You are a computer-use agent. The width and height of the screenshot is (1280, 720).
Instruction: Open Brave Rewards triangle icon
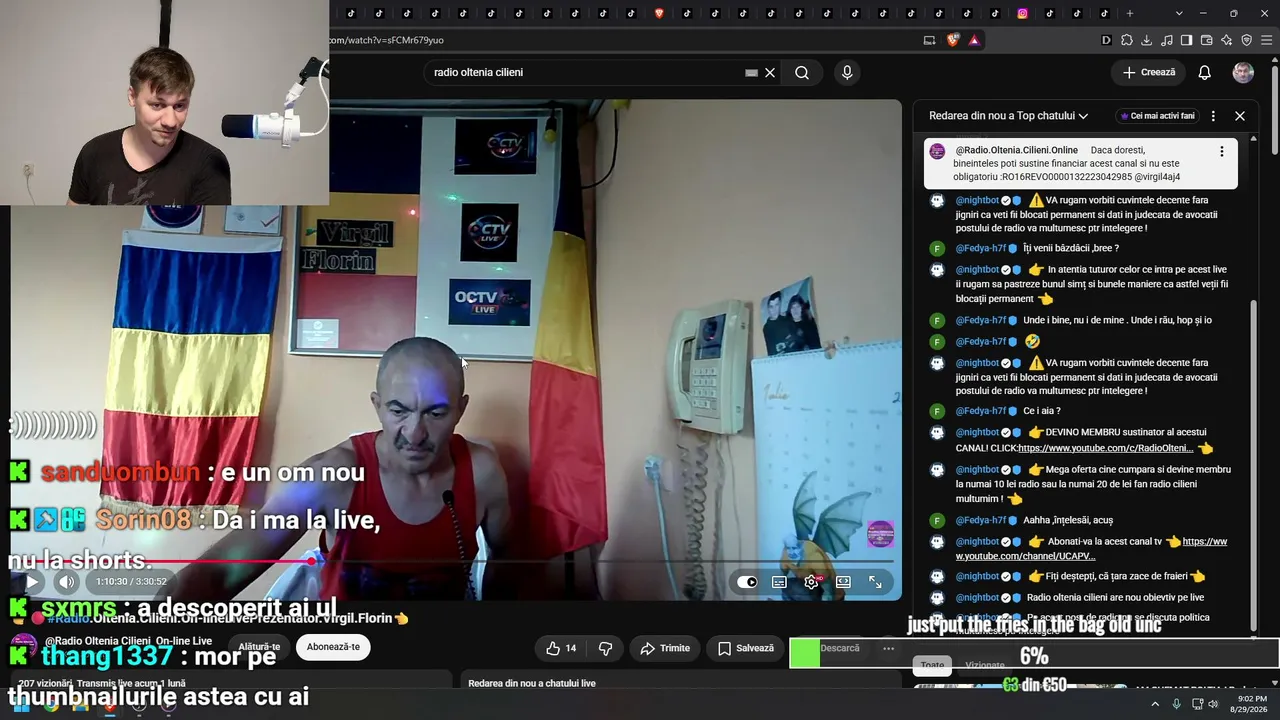(x=974, y=40)
